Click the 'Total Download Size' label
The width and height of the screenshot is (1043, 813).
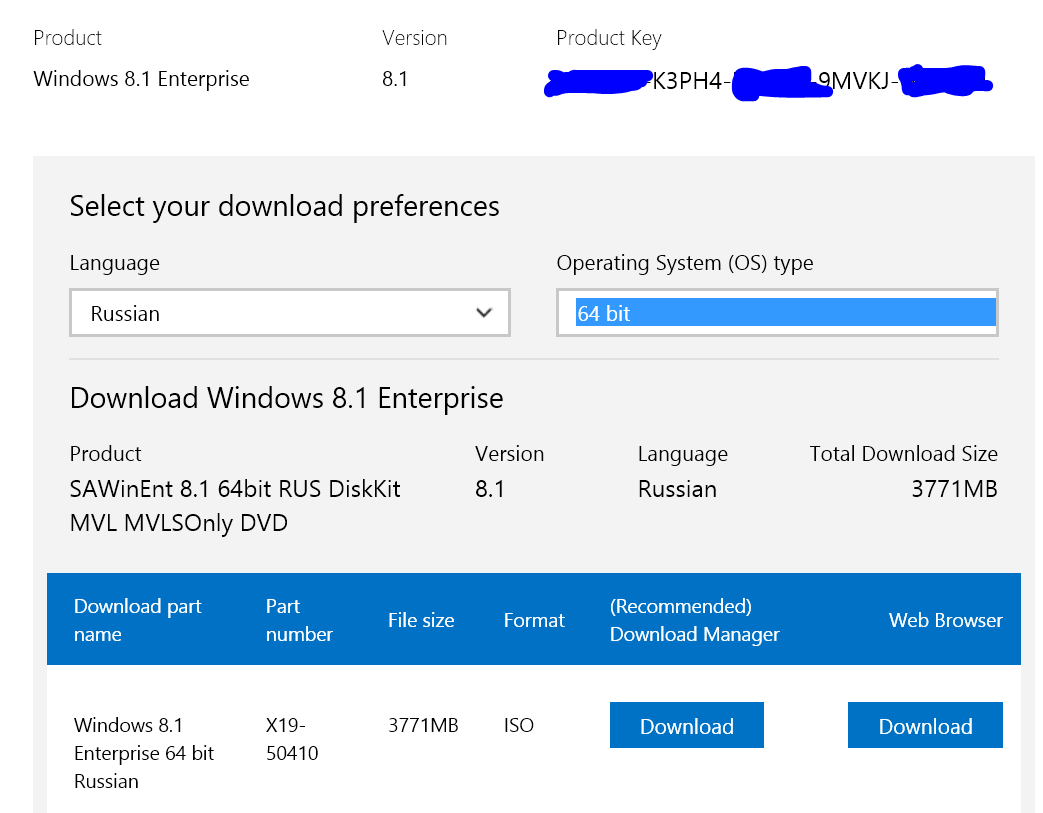[903, 454]
